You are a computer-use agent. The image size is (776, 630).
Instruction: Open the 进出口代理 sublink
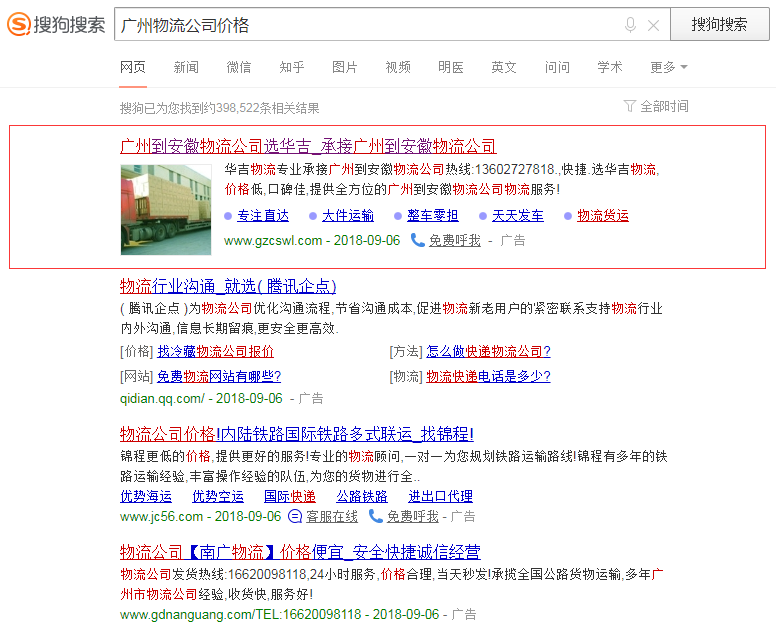click(440, 496)
